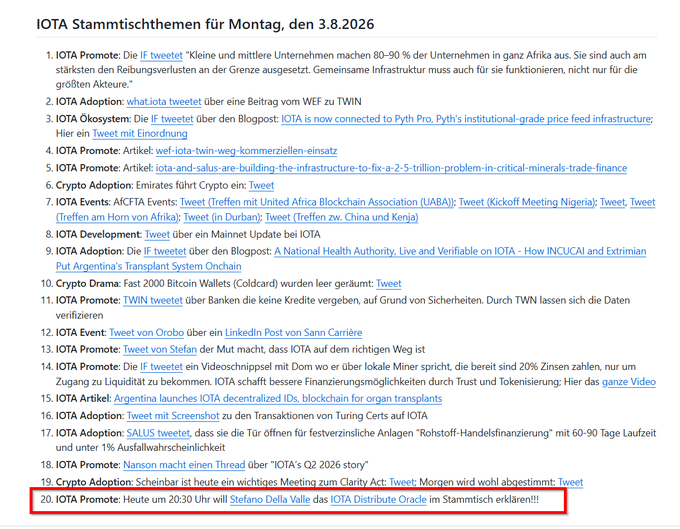The height and width of the screenshot is (529, 680).
Task: Open the 'ganze Video' link
Action: coord(629,382)
